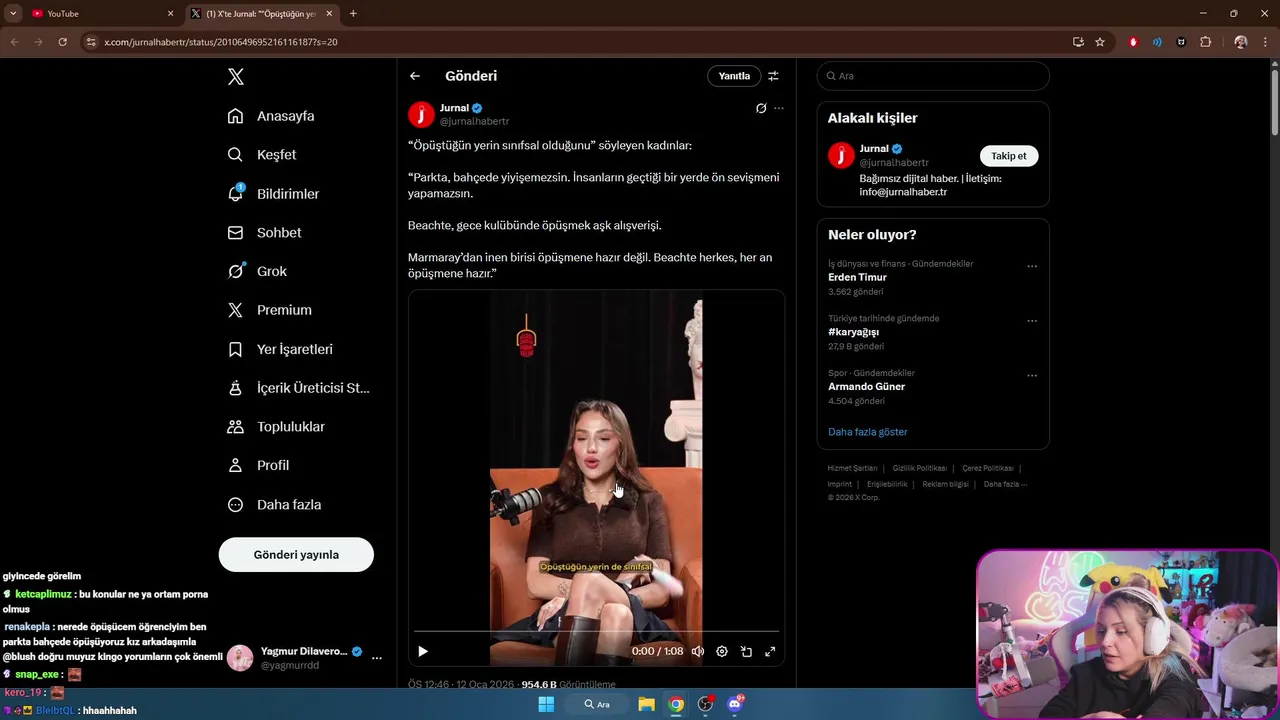
Task: Click Chrome icon in taskbar
Action: click(x=676, y=704)
